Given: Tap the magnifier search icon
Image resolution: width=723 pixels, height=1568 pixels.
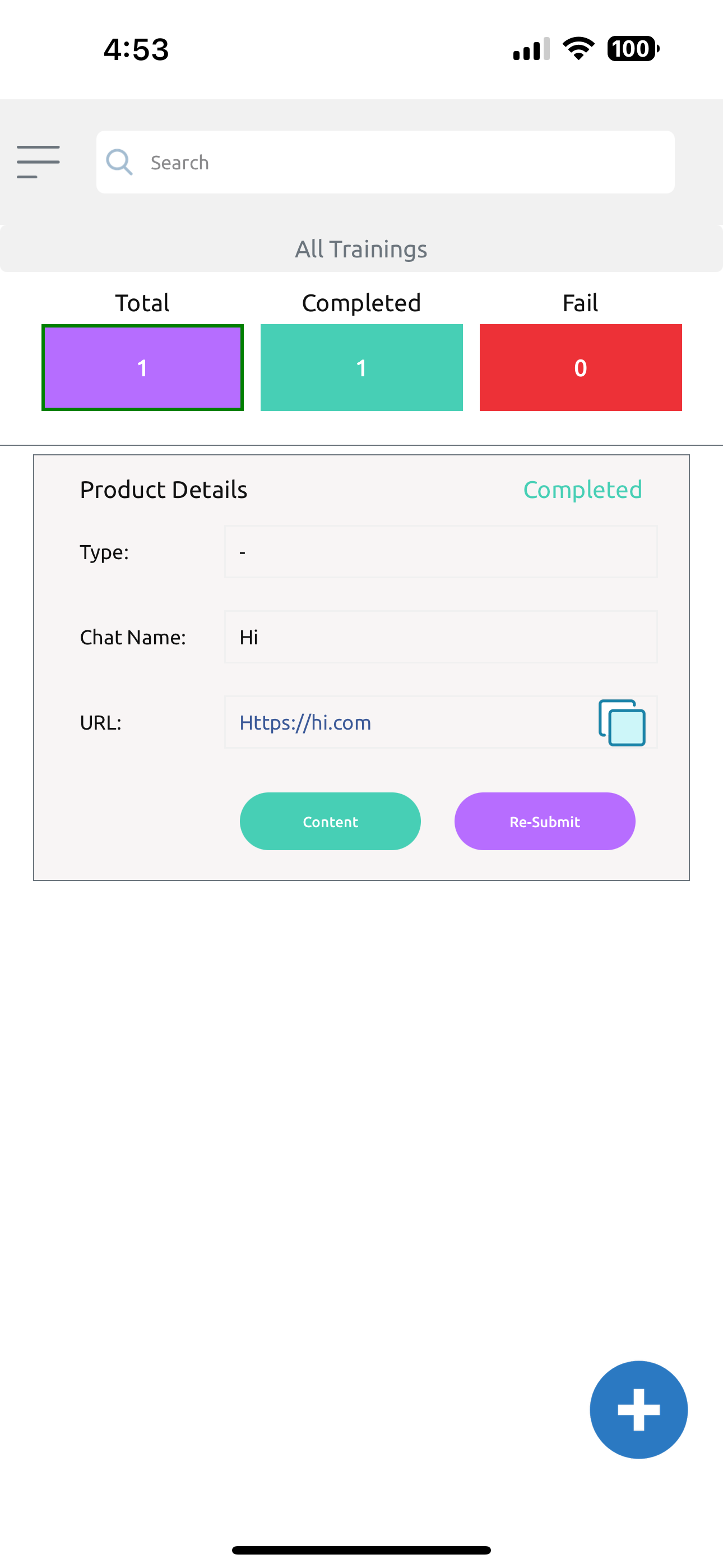Looking at the screenshot, I should 119,162.
